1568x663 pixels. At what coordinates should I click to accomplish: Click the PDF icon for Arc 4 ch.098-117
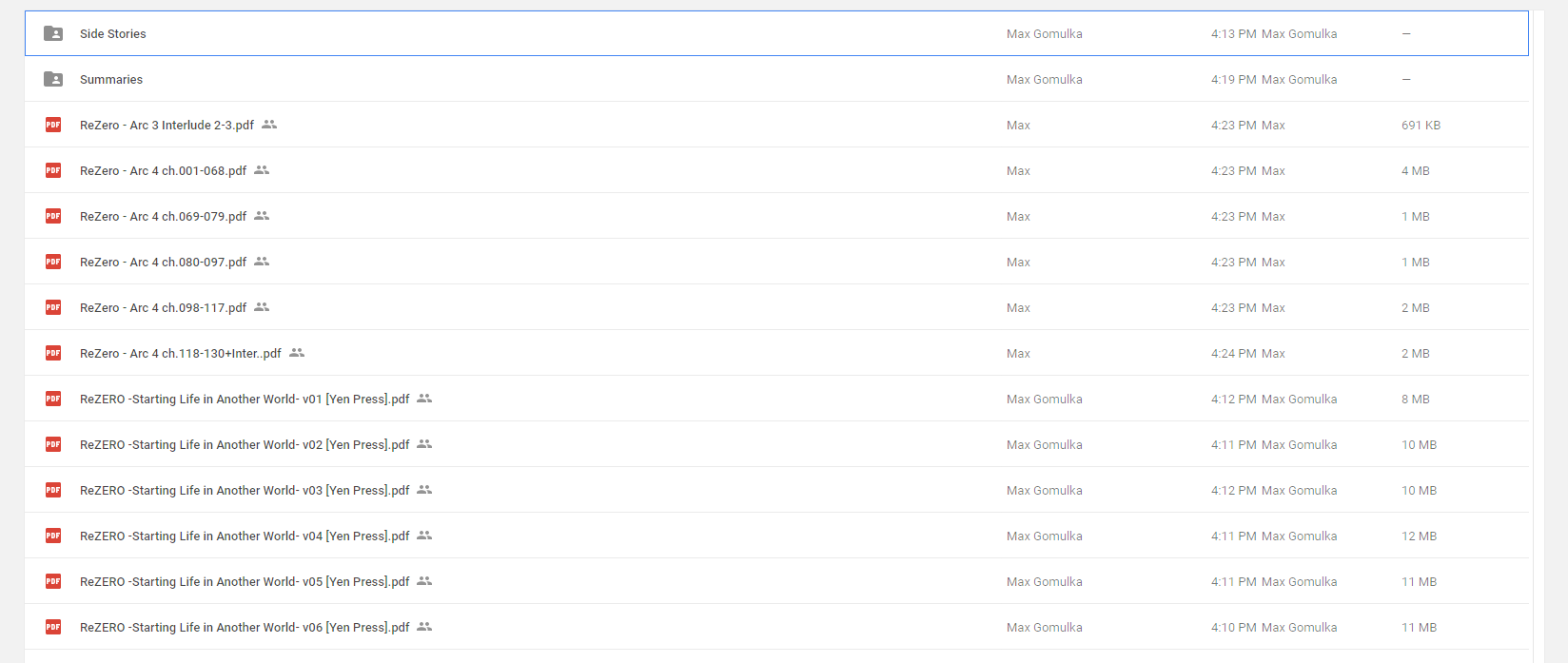(x=53, y=307)
